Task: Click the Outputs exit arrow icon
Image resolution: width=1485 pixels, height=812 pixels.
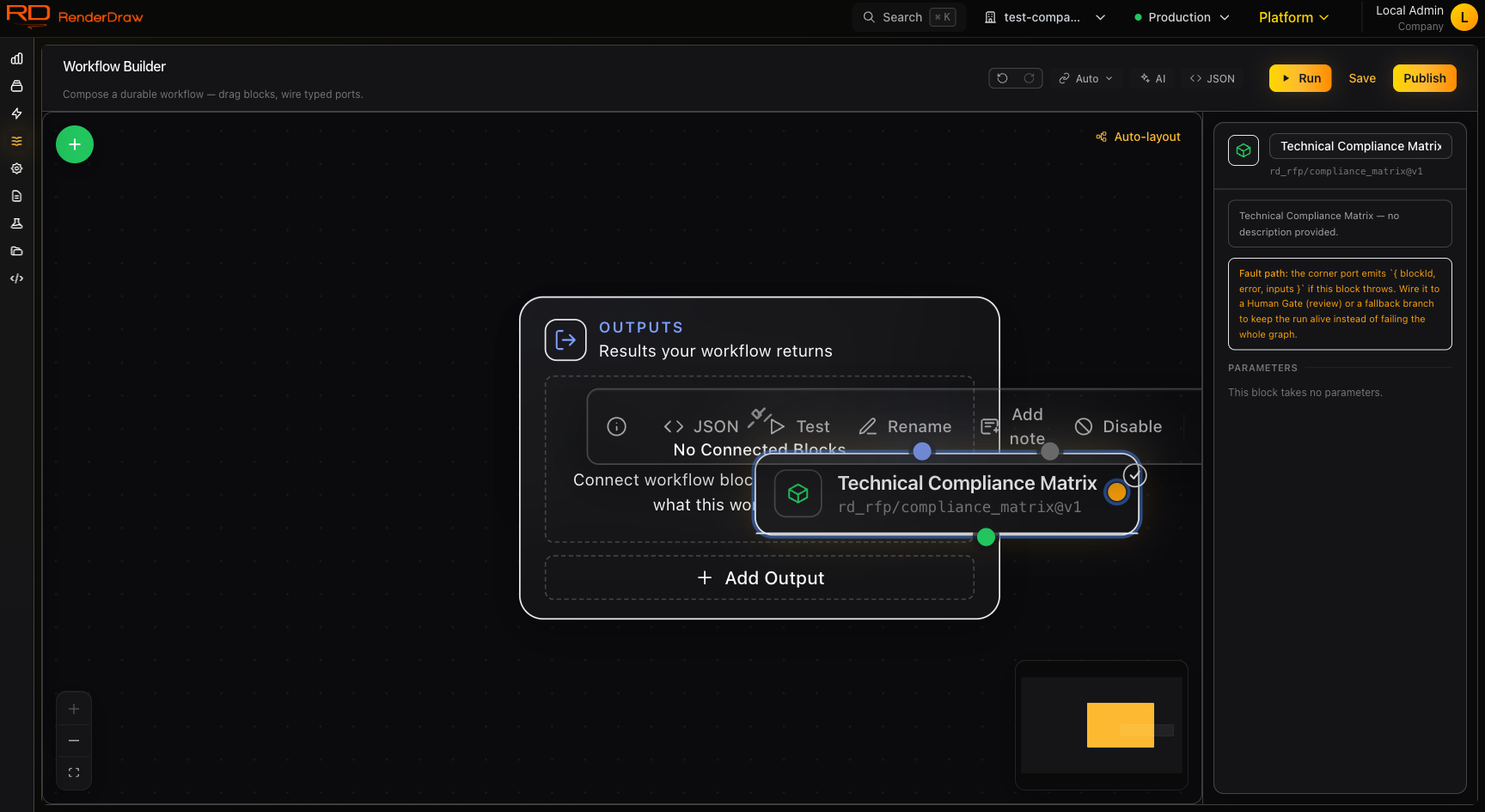Action: tap(565, 340)
